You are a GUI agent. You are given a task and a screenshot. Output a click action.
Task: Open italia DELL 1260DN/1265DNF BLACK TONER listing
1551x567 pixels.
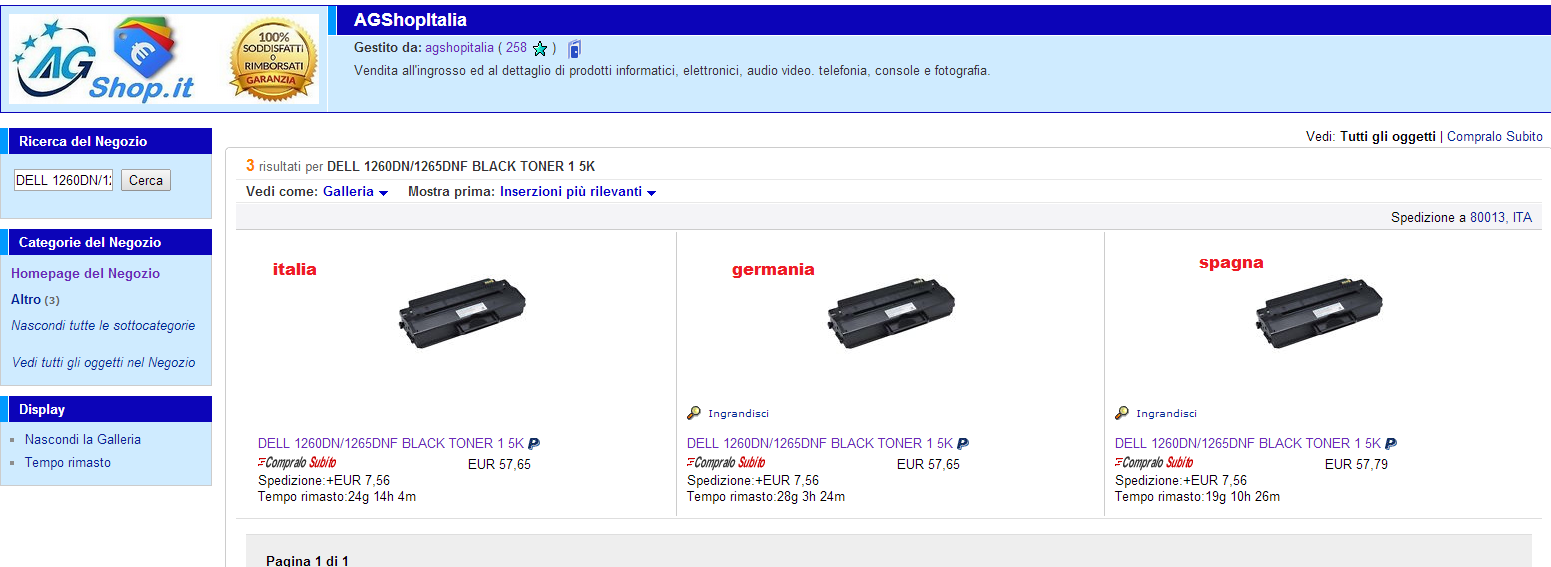click(x=391, y=443)
